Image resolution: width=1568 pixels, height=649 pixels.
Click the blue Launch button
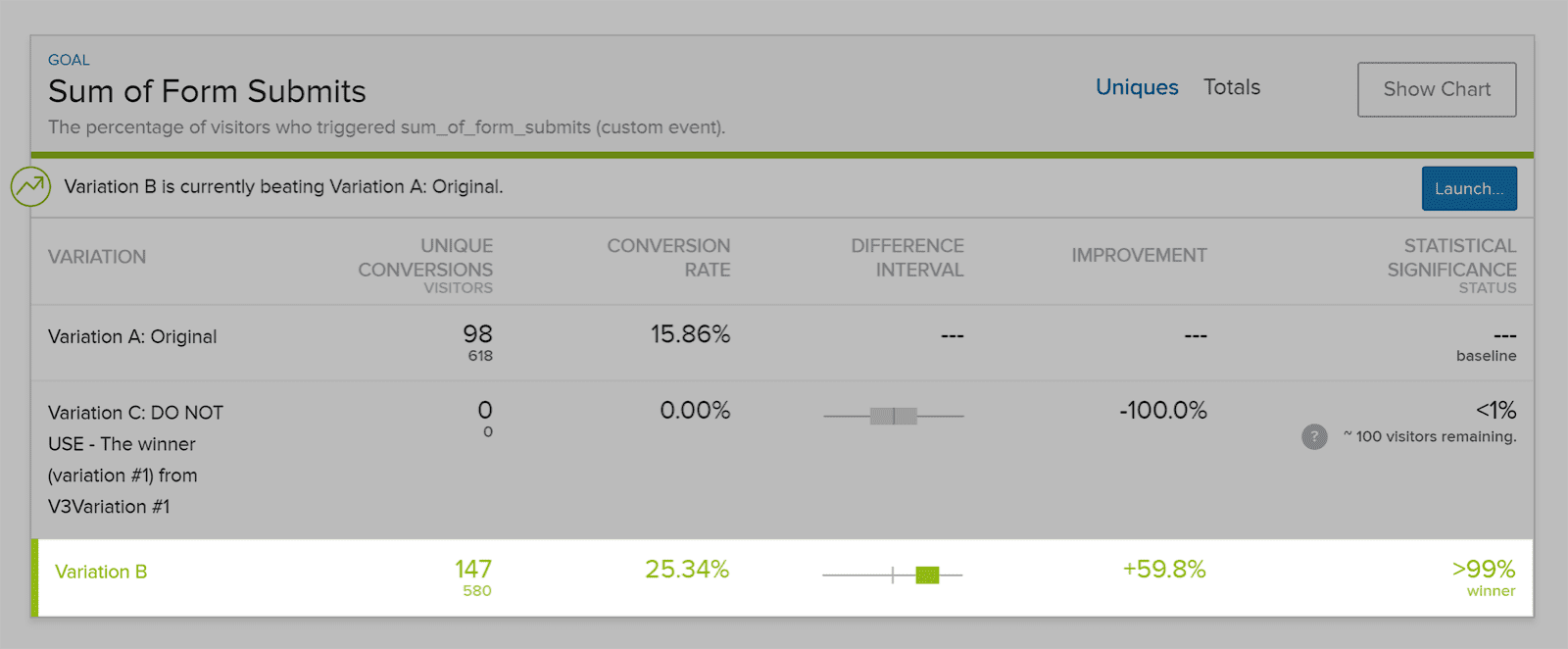click(x=1469, y=188)
